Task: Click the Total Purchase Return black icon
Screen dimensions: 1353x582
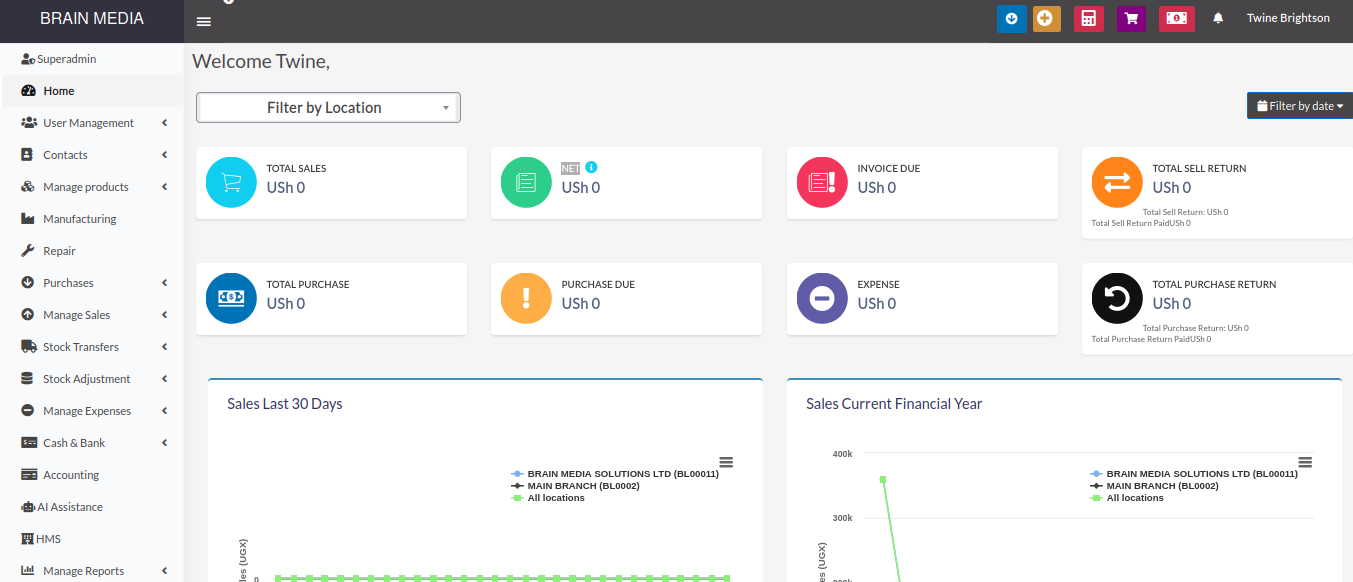Action: click(1117, 298)
